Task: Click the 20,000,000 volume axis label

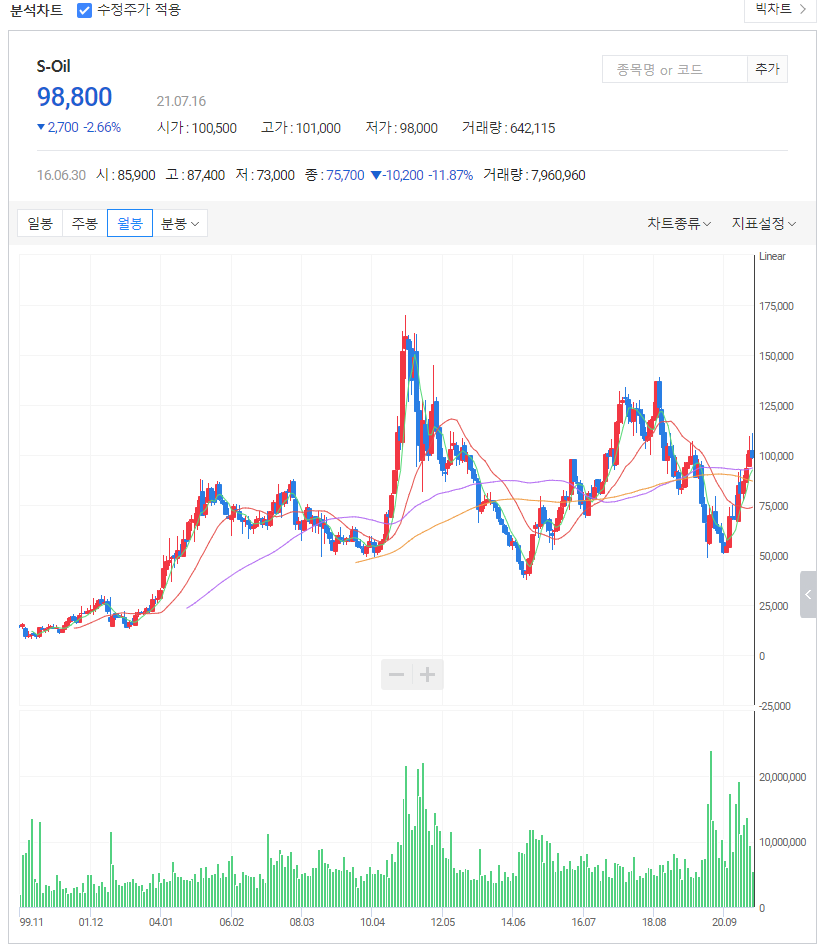Action: [783, 777]
